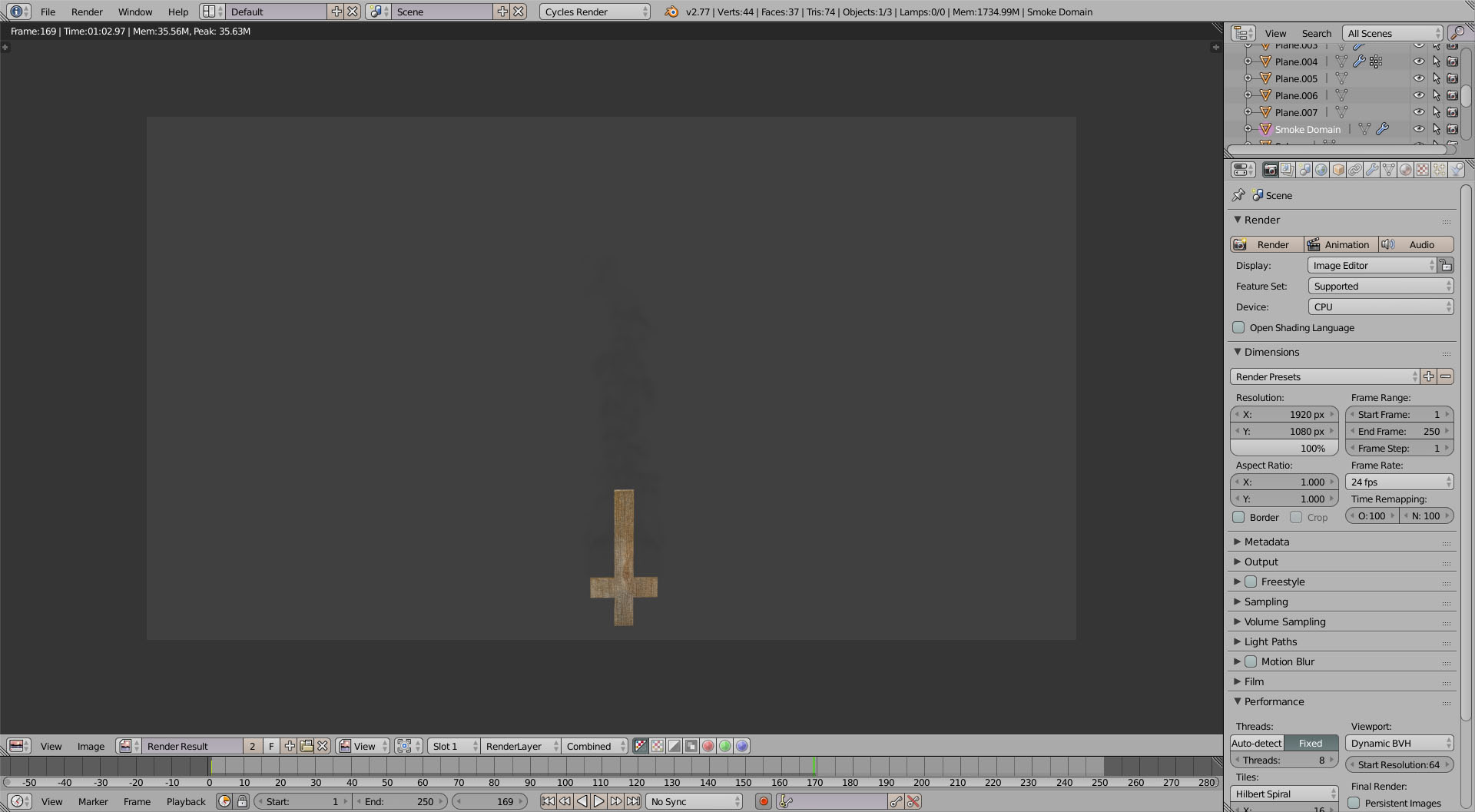Viewport: 1475px width, 812px height.
Task: Open the World properties tab (globe icon)
Action: (x=1321, y=170)
